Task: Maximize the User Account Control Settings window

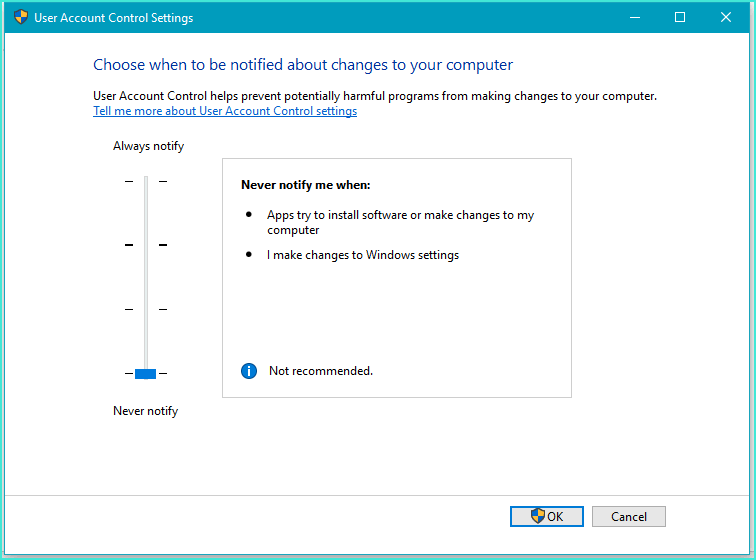Action: click(x=680, y=17)
